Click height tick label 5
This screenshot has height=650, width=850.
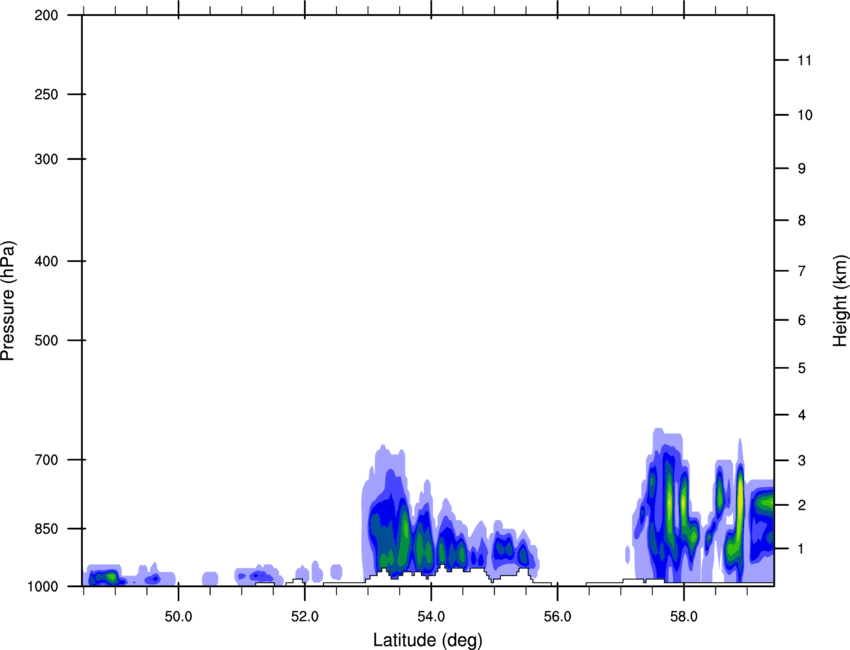tap(802, 368)
